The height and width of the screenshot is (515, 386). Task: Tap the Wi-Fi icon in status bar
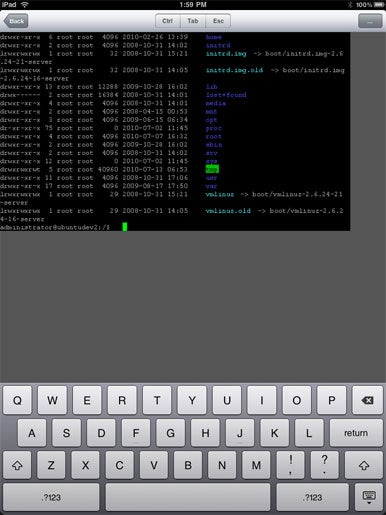pyautogui.click(x=25, y=5)
